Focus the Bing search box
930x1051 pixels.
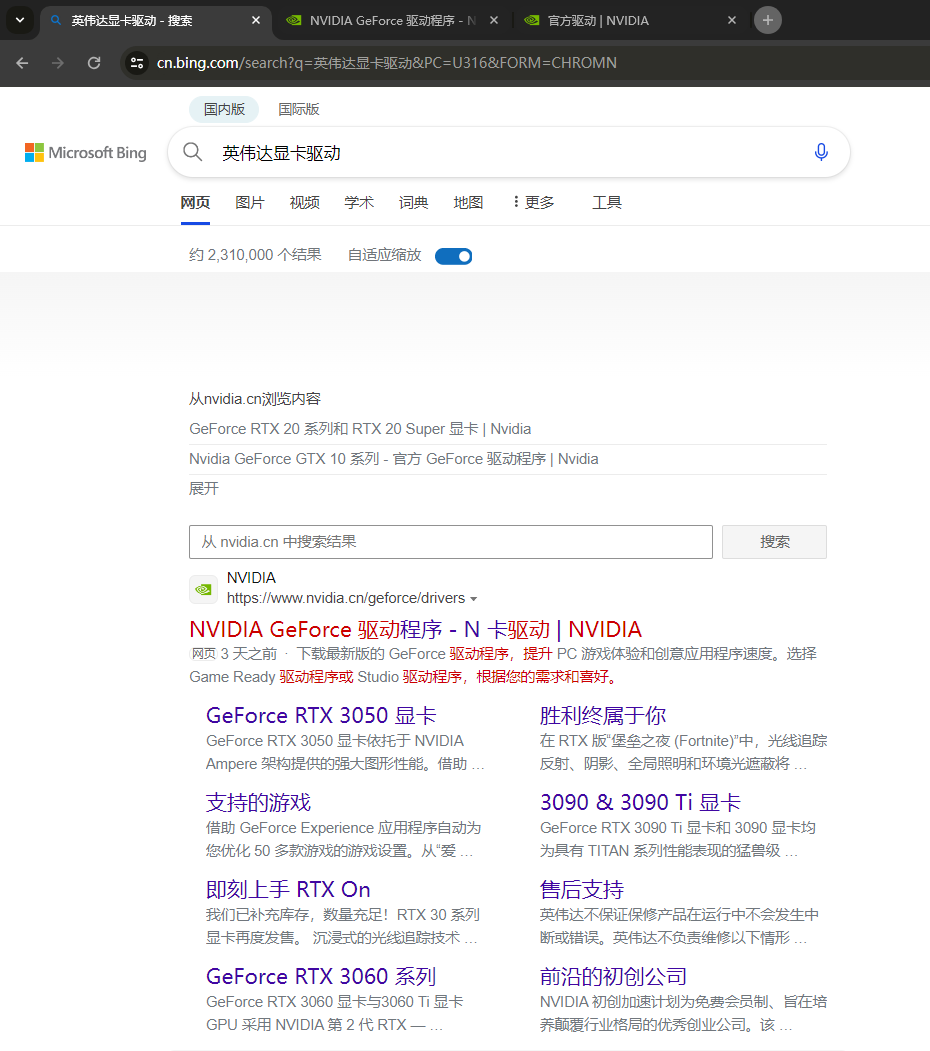510,153
